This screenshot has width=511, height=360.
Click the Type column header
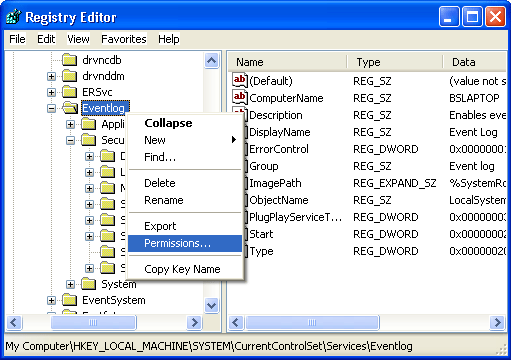(396, 62)
